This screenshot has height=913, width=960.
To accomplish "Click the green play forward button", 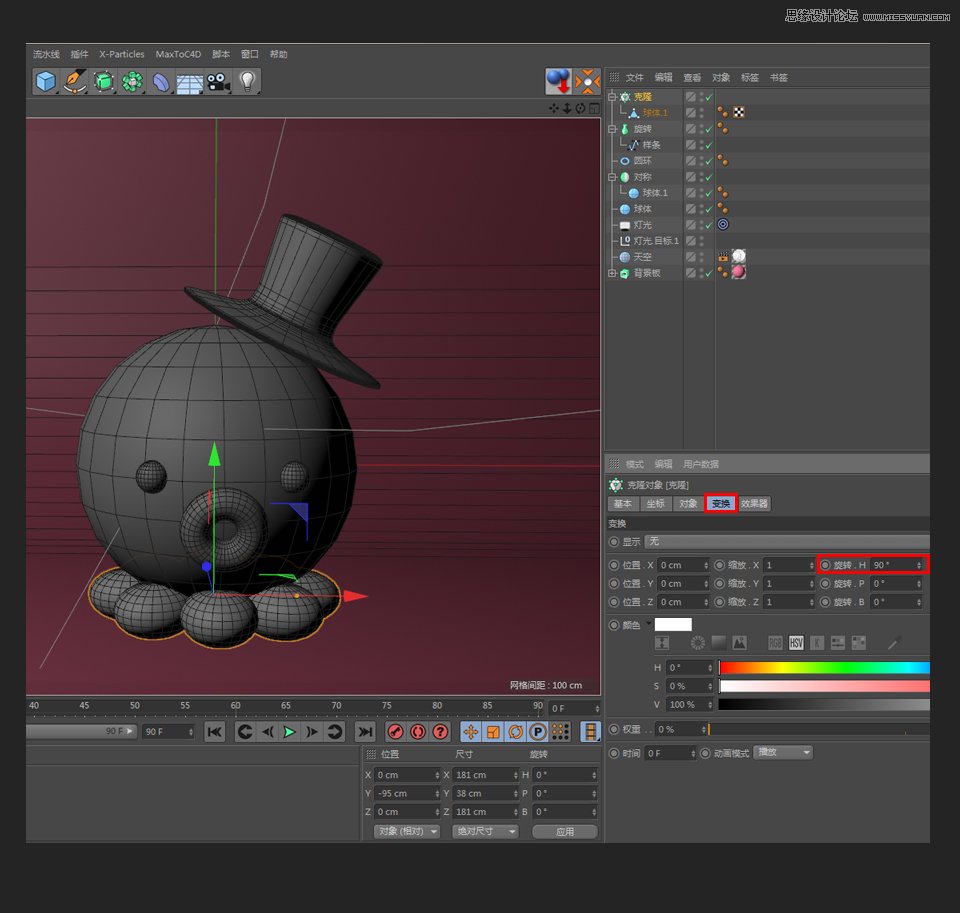I will pos(289,732).
